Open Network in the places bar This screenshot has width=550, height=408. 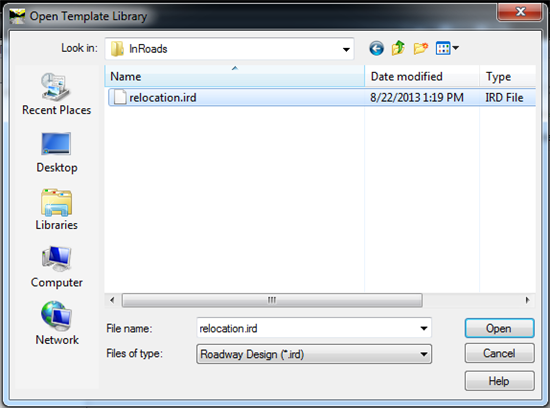57,323
